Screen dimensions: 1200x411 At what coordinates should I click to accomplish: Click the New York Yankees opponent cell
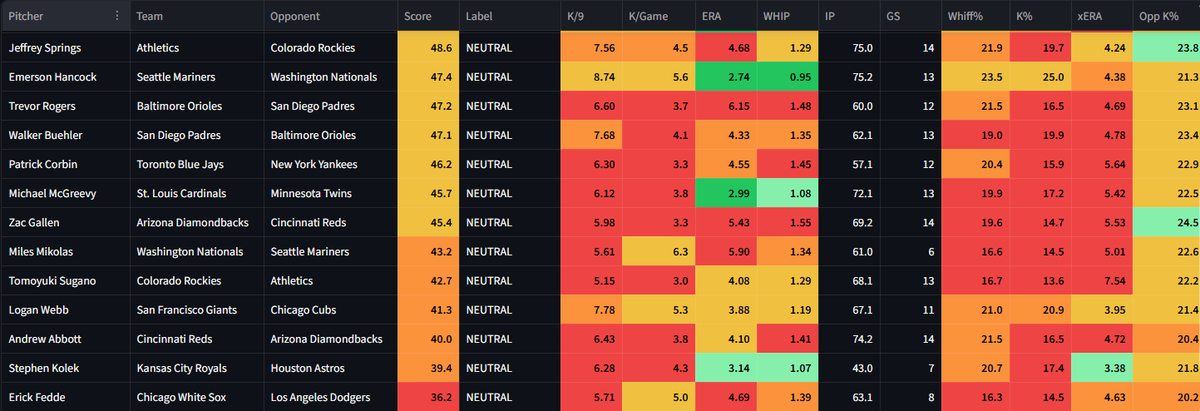(x=331, y=164)
